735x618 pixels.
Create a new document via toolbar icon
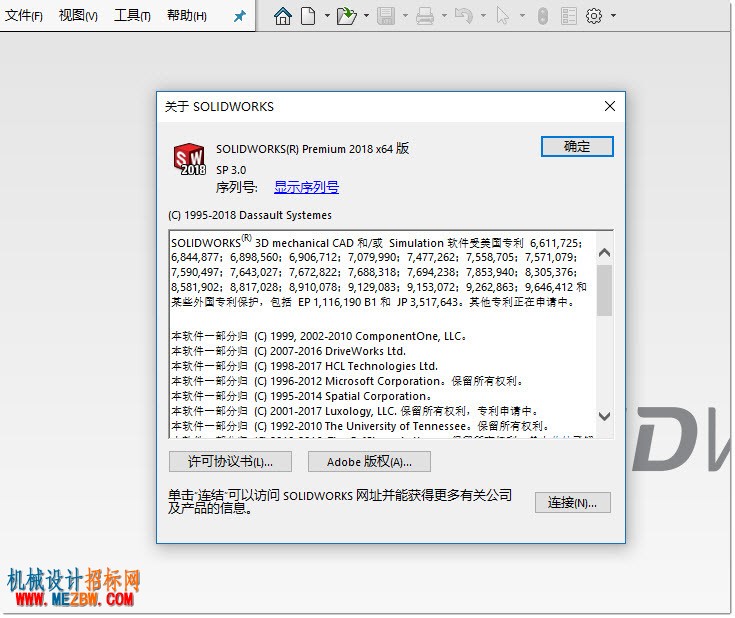[x=308, y=16]
